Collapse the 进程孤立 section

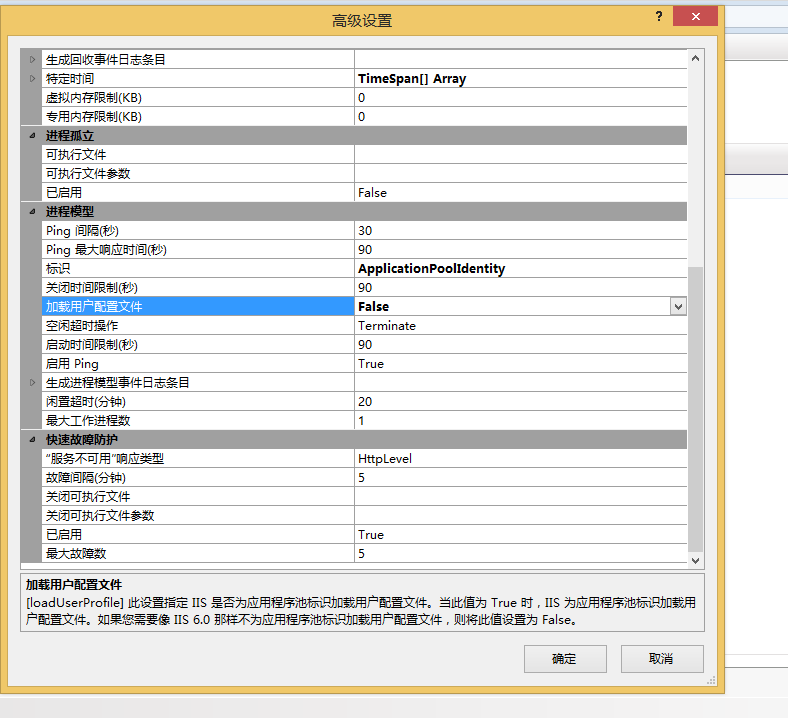(32, 136)
